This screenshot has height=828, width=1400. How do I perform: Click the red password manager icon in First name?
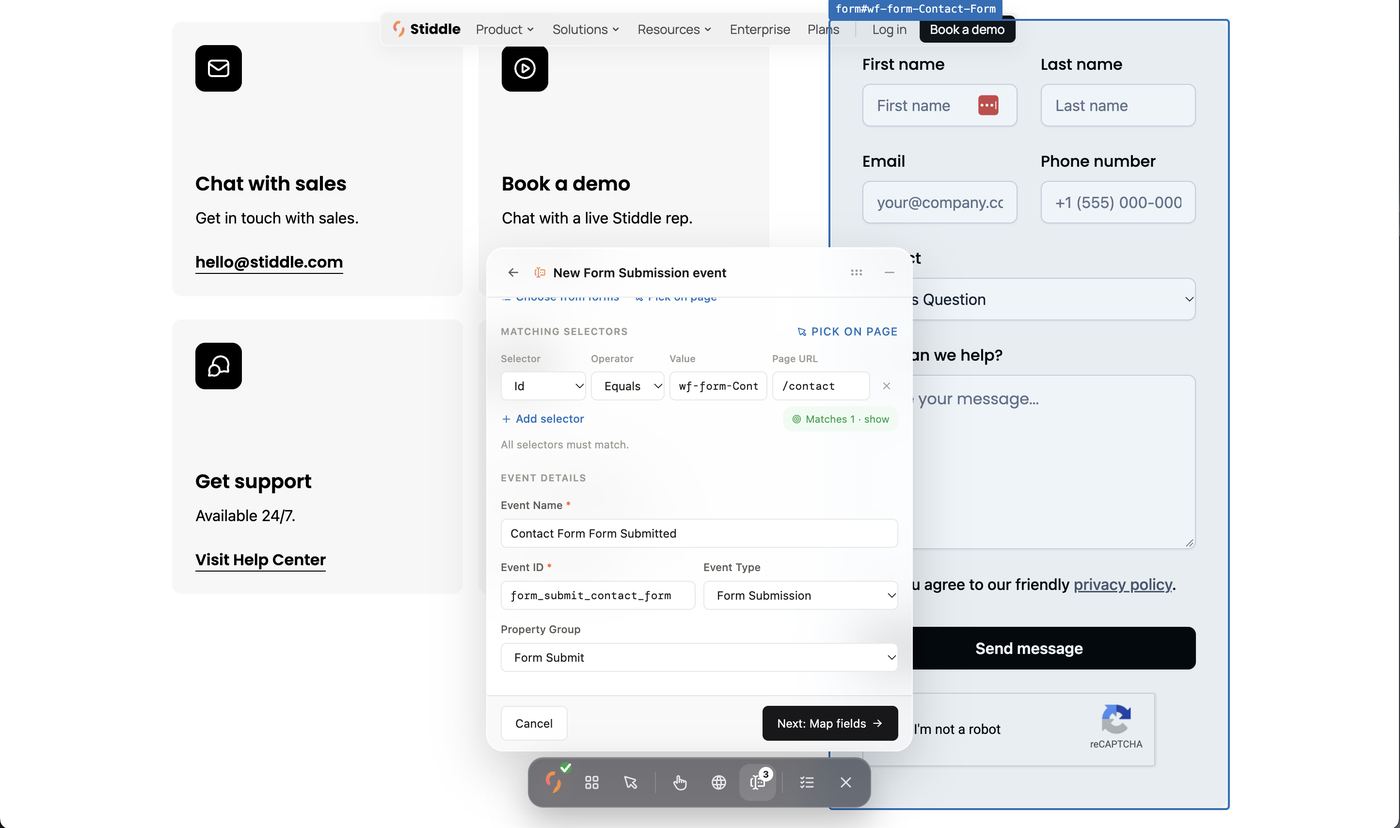click(988, 105)
